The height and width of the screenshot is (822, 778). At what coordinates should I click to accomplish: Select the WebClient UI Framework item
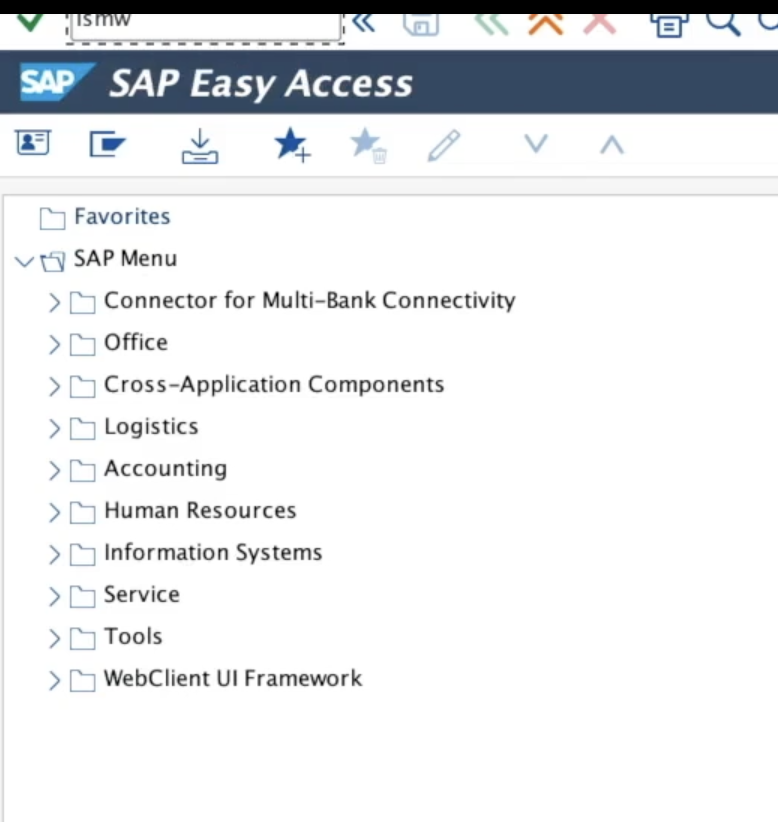pos(232,679)
